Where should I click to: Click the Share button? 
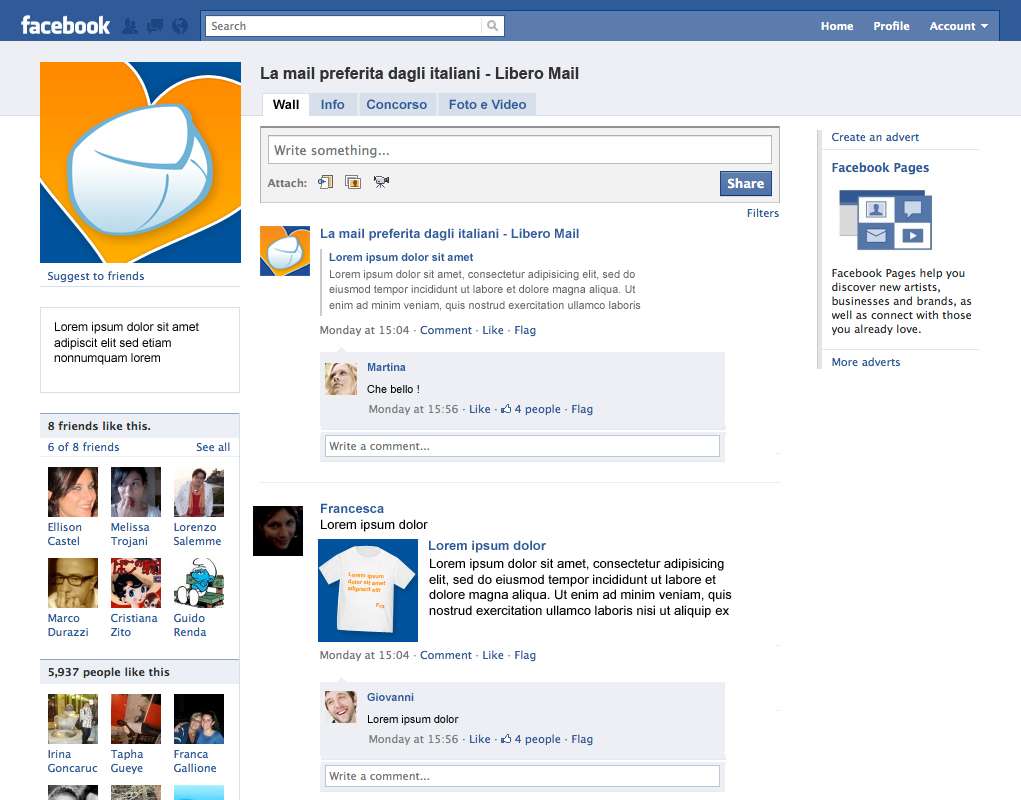pos(746,184)
